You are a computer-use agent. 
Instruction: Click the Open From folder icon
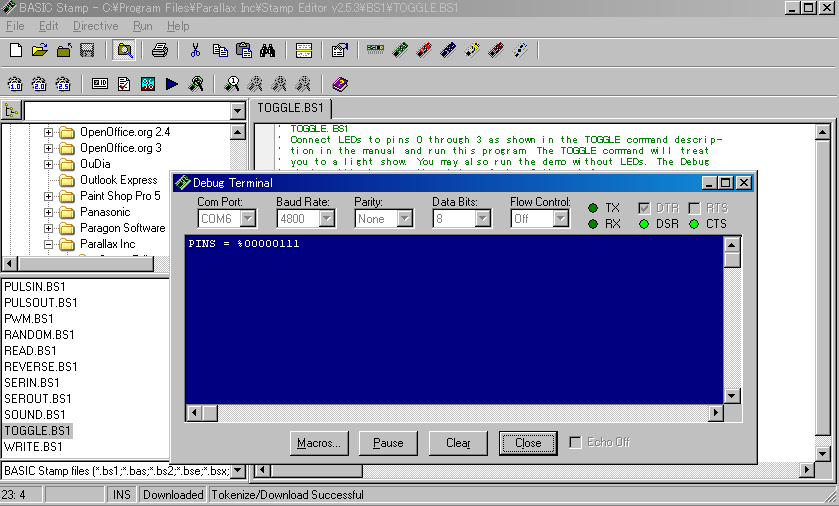tap(64, 51)
